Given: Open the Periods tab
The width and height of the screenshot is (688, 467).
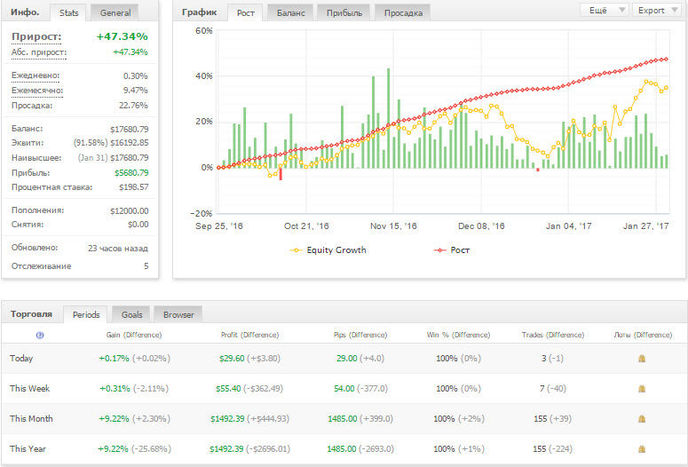Looking at the screenshot, I should (86, 315).
